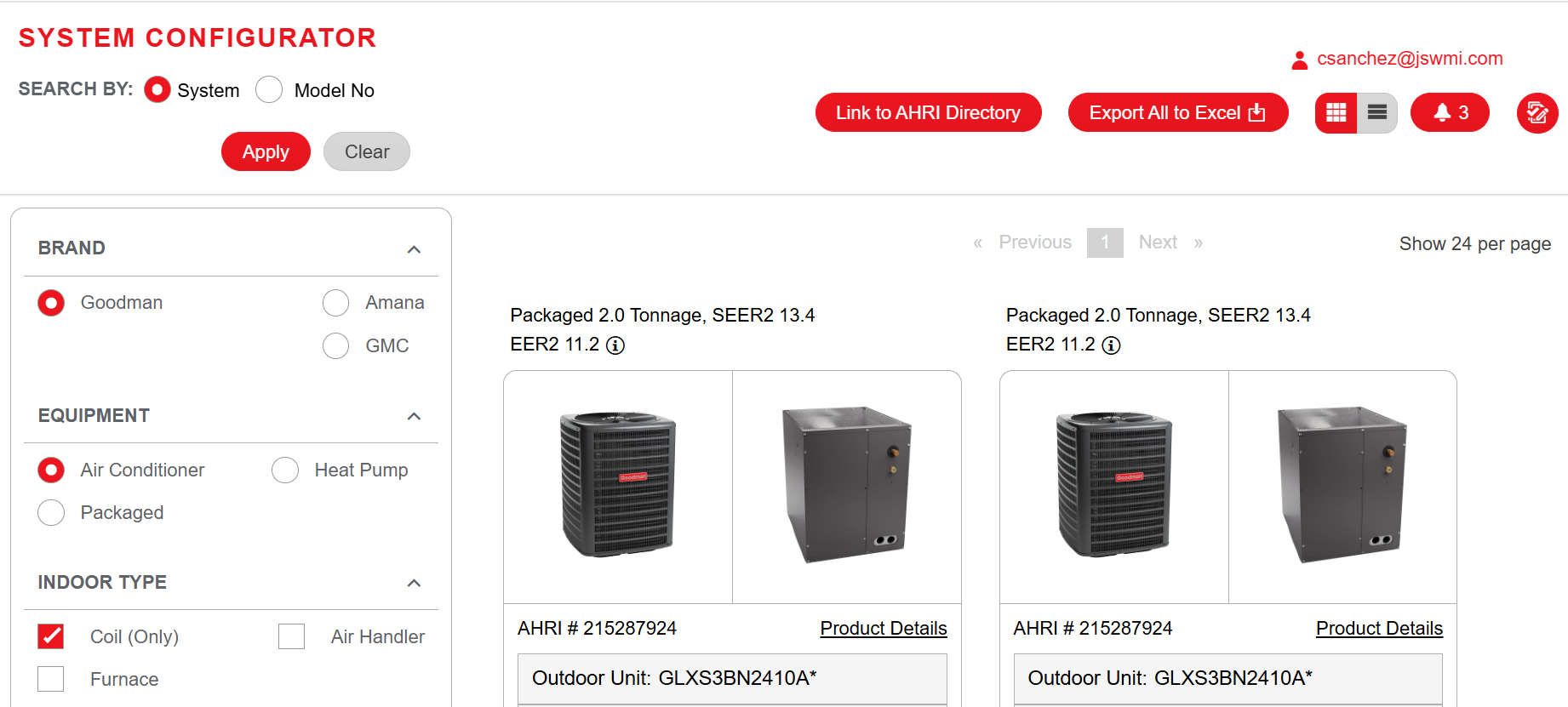Select Packaged equipment

tap(51, 512)
